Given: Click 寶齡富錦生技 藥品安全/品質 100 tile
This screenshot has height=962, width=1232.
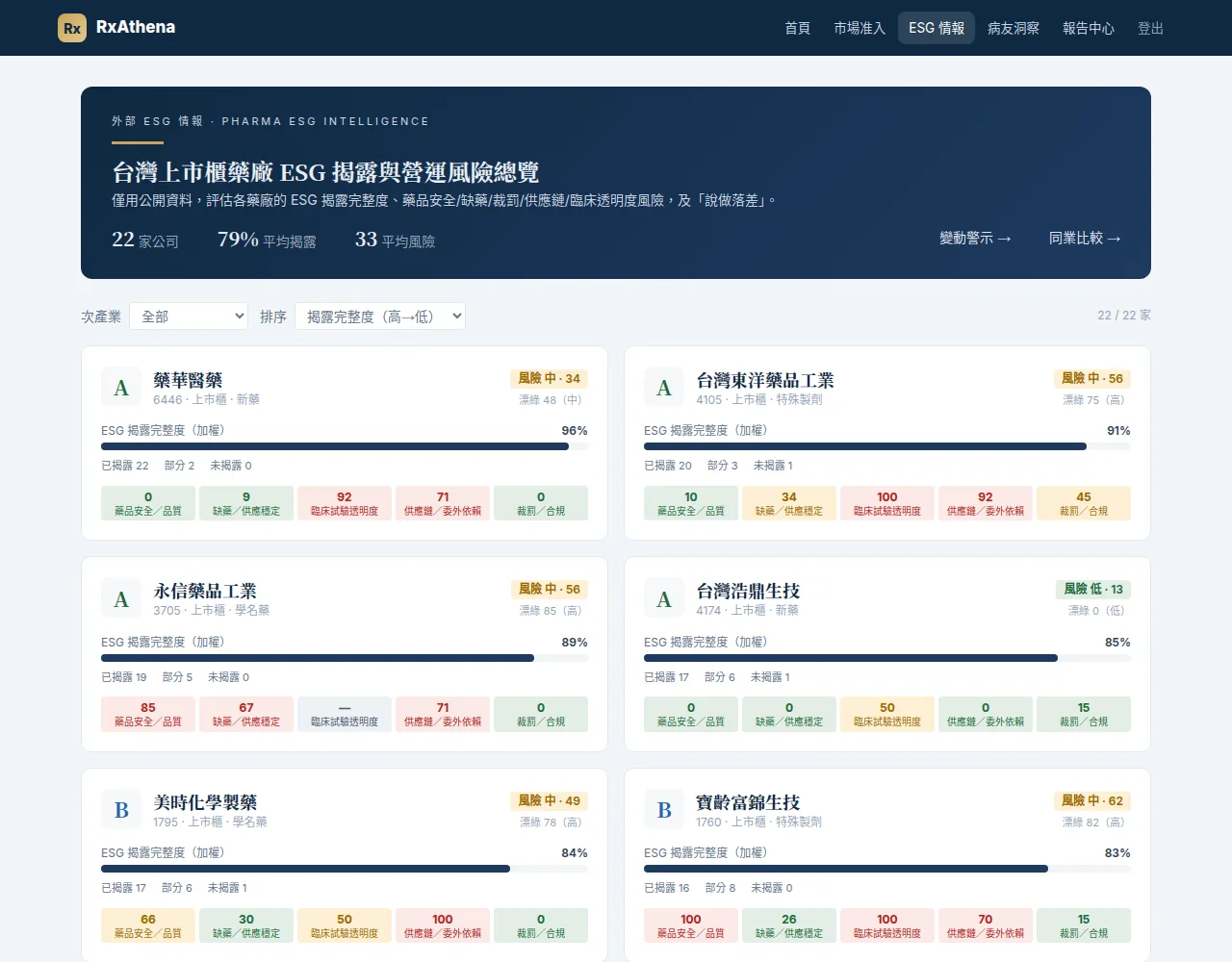Looking at the screenshot, I should point(691,925).
